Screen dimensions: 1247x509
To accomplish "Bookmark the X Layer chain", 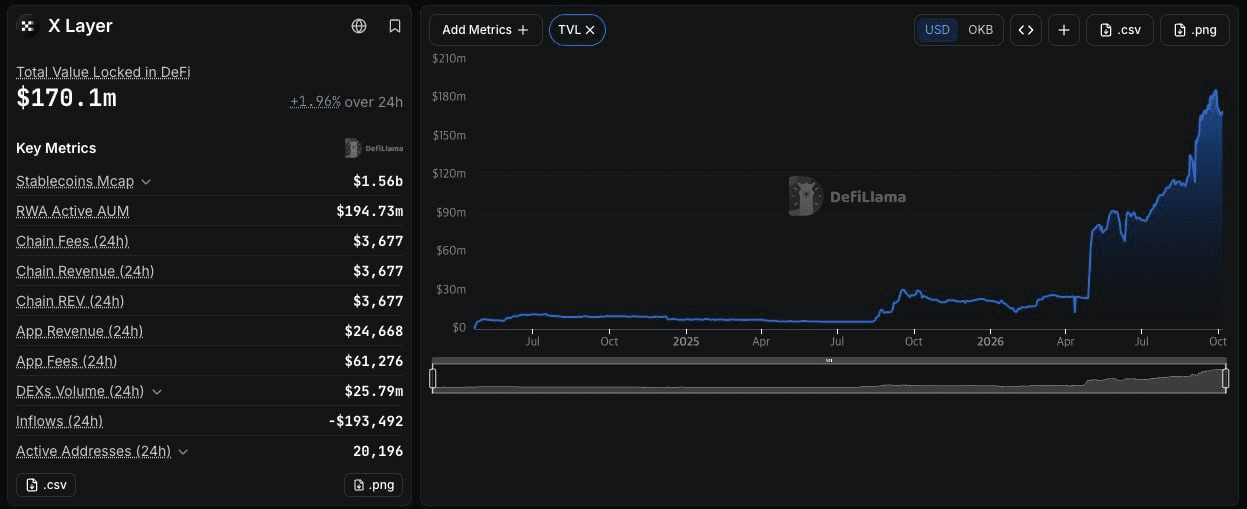I will click(x=395, y=26).
